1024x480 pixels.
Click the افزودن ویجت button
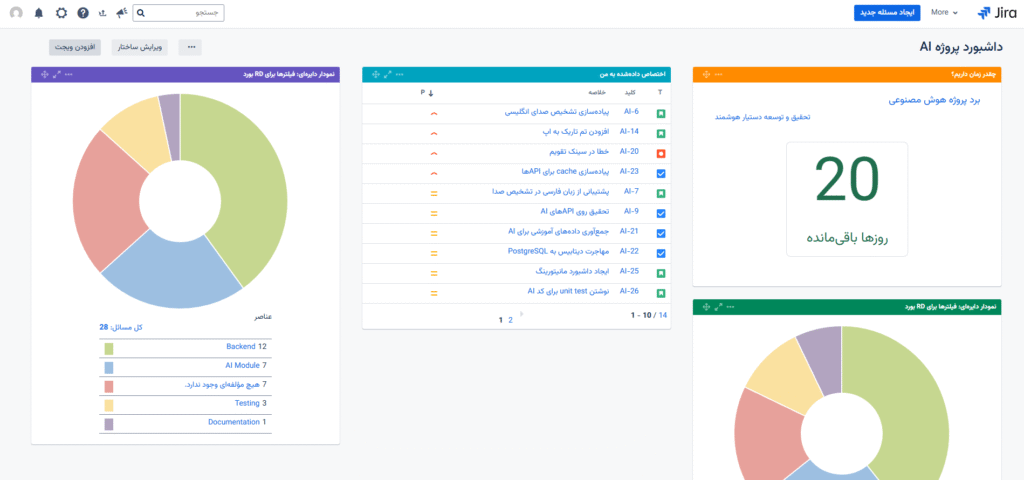(x=74, y=47)
